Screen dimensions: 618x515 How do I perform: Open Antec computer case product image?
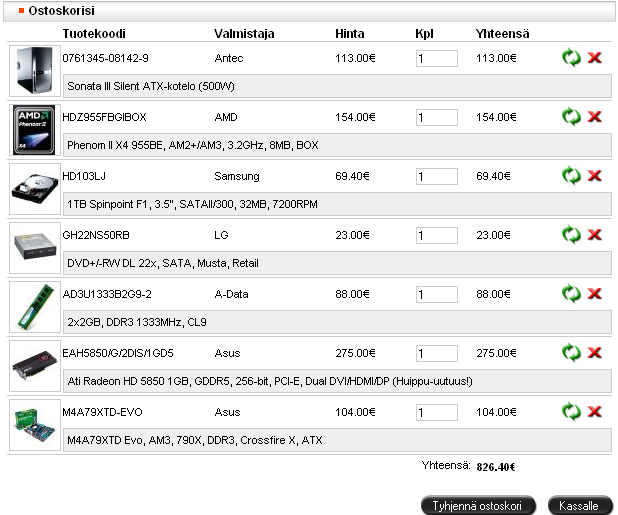click(35, 71)
